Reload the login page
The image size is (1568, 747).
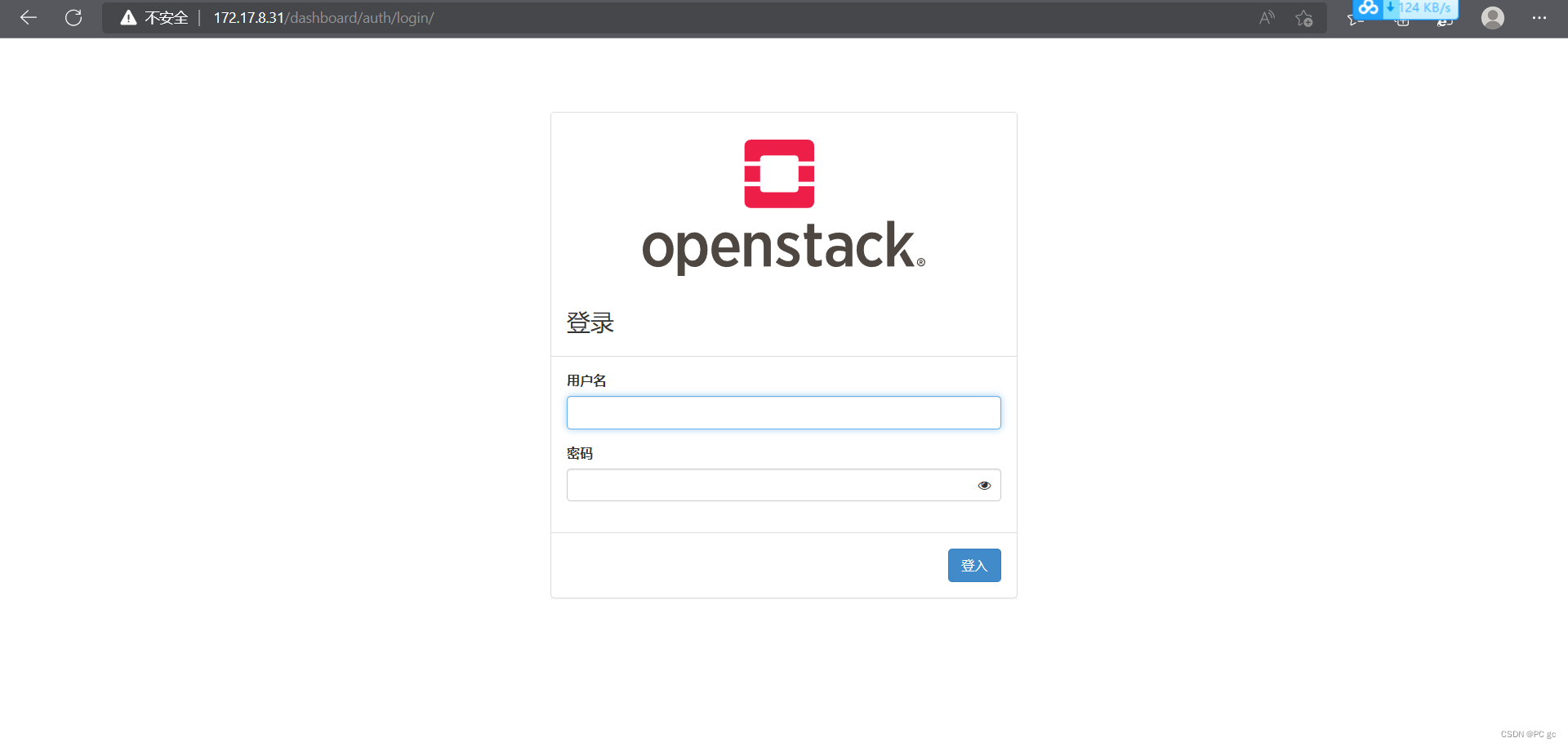[x=73, y=17]
